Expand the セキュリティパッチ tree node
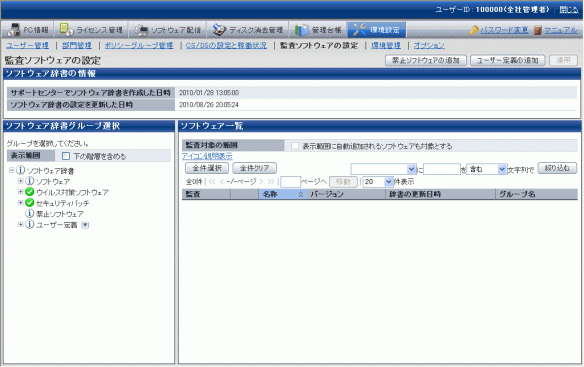This screenshot has height=367, width=584. [21, 203]
